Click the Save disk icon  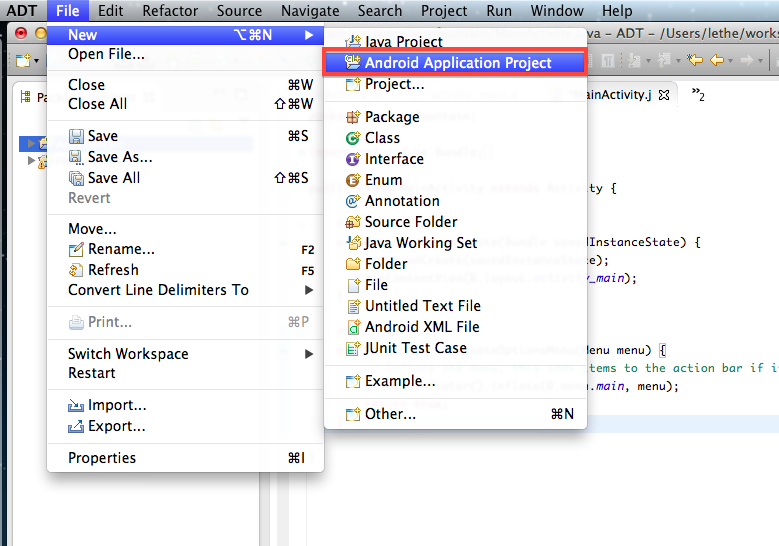point(76,136)
